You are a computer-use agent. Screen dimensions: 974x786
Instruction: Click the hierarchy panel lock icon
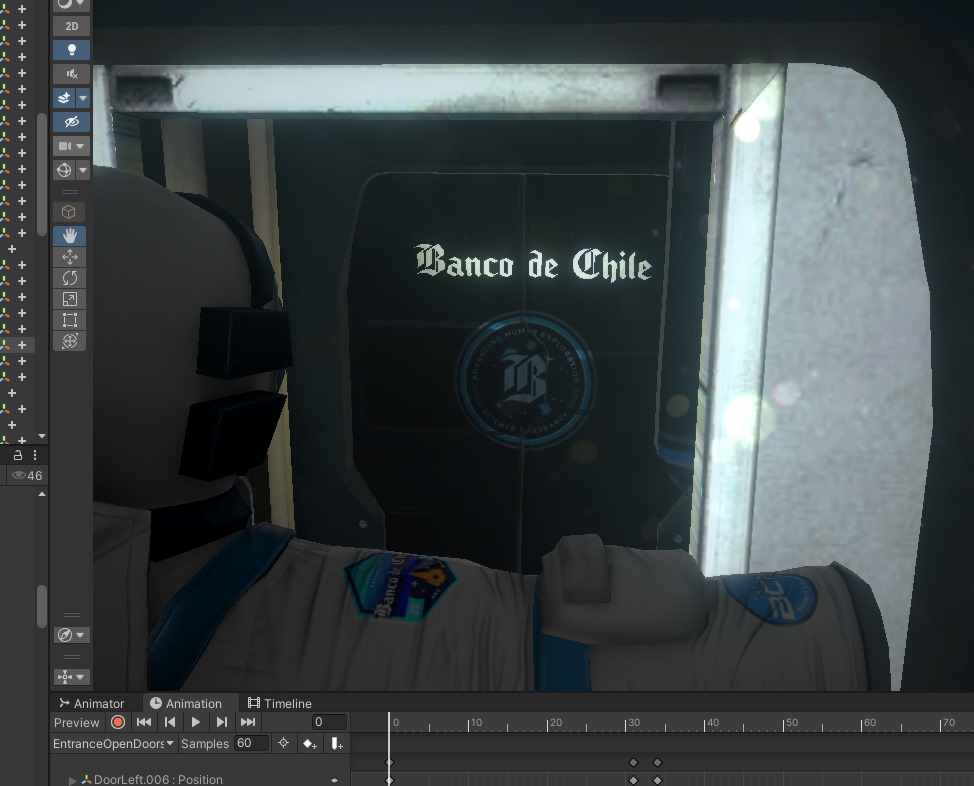(x=18, y=455)
